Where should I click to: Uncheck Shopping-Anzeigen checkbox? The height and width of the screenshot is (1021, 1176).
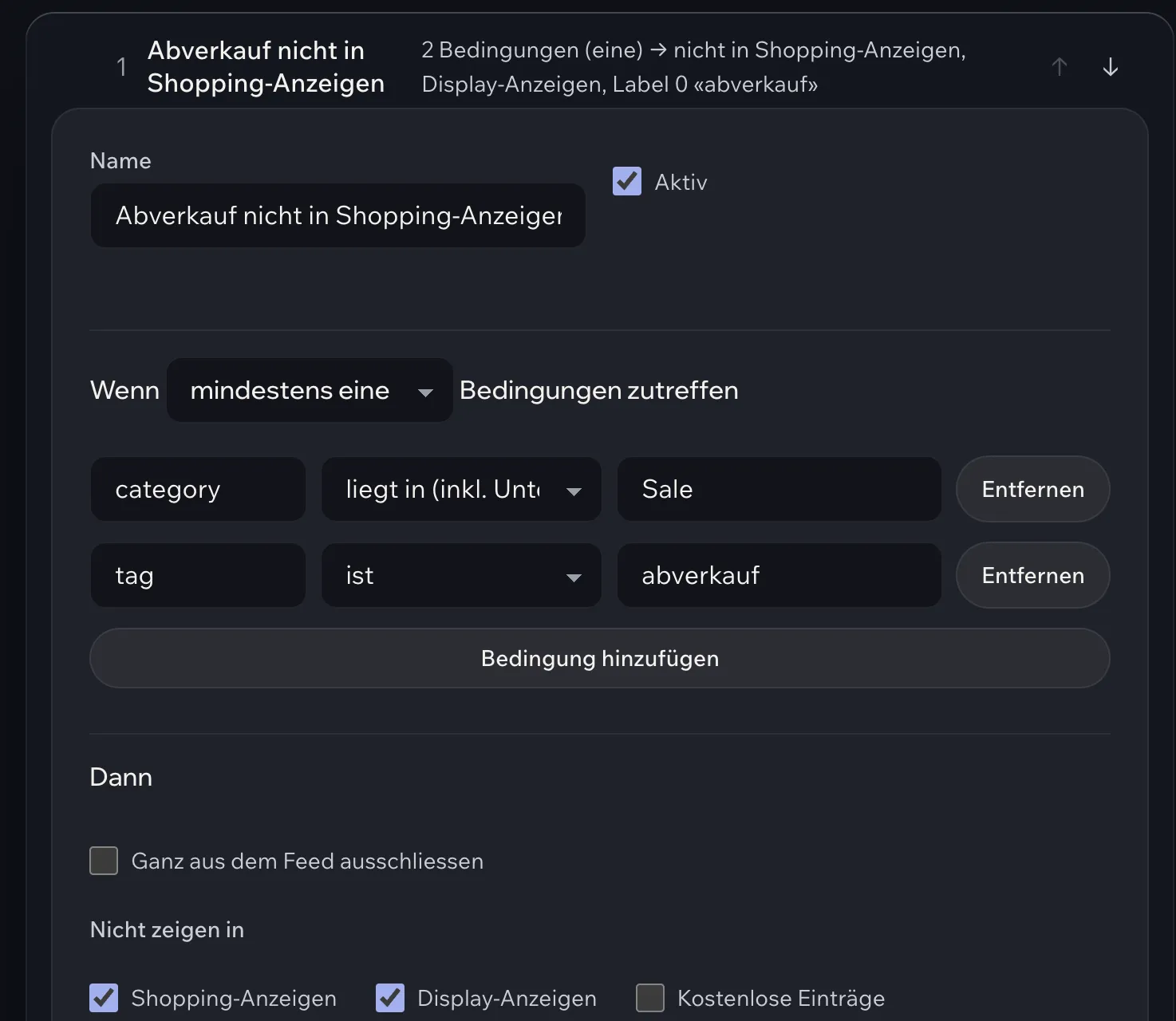point(104,998)
